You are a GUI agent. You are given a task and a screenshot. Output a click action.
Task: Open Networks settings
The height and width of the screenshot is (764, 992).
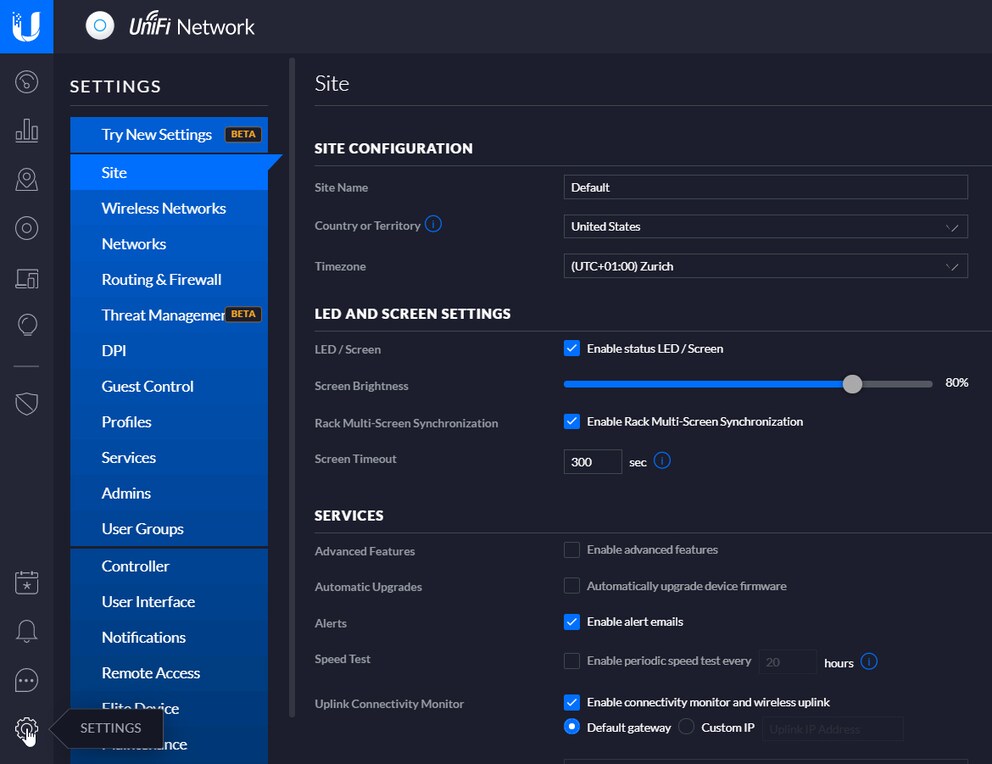(169, 244)
